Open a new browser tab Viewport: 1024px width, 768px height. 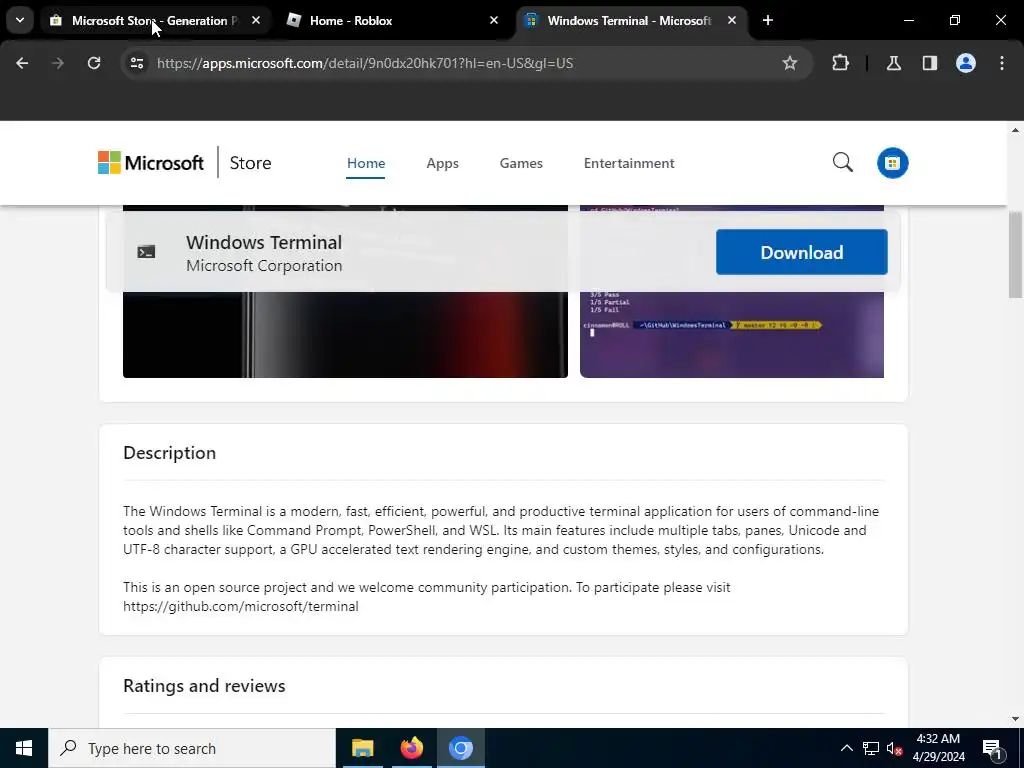coord(768,21)
